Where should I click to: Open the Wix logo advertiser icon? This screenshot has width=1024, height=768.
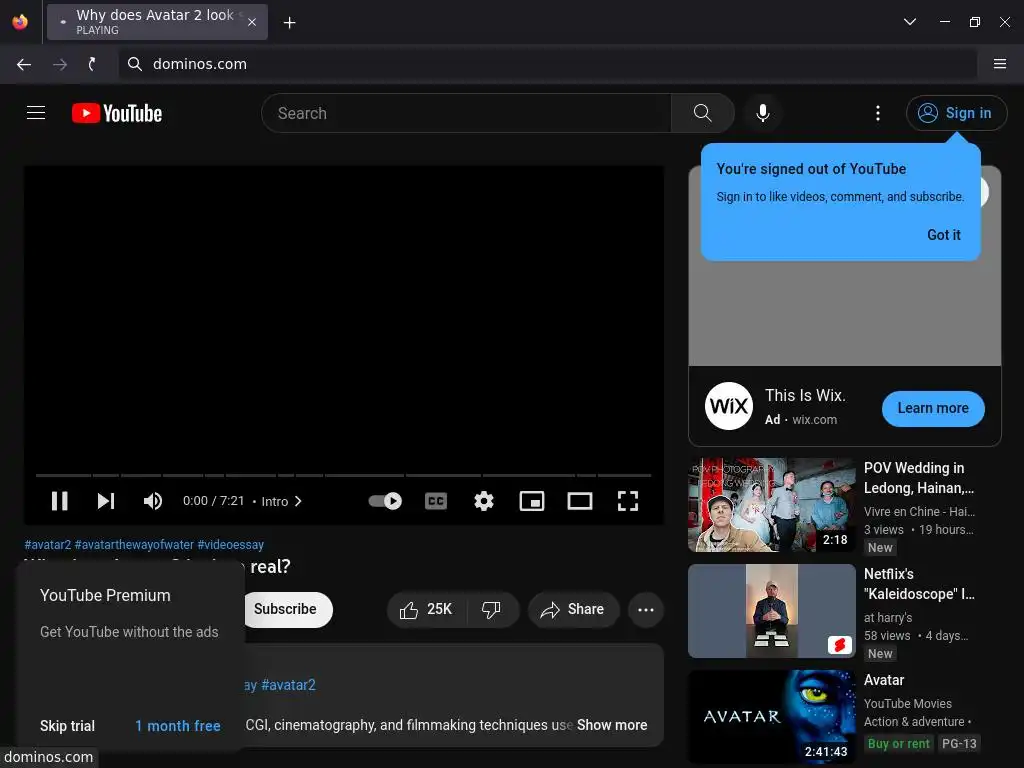click(729, 406)
